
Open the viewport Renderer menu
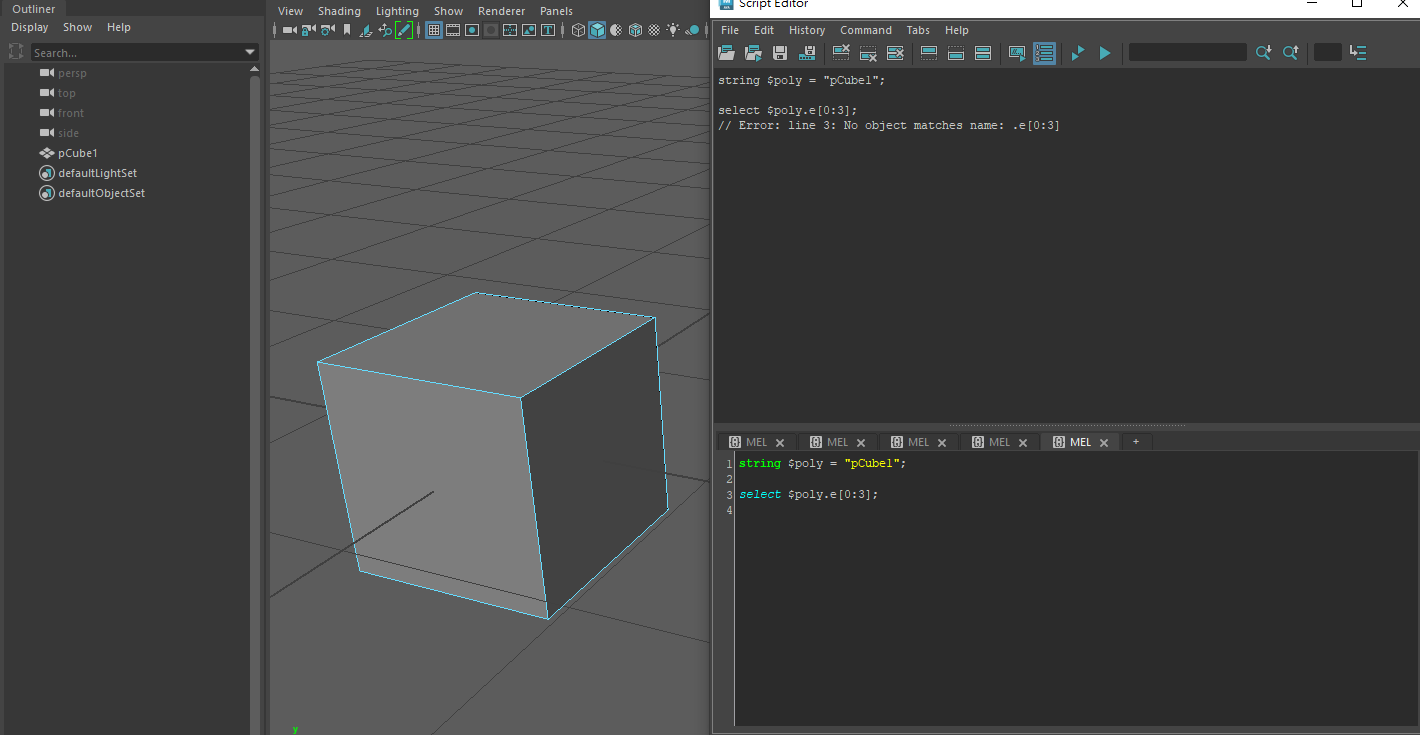click(x=501, y=11)
